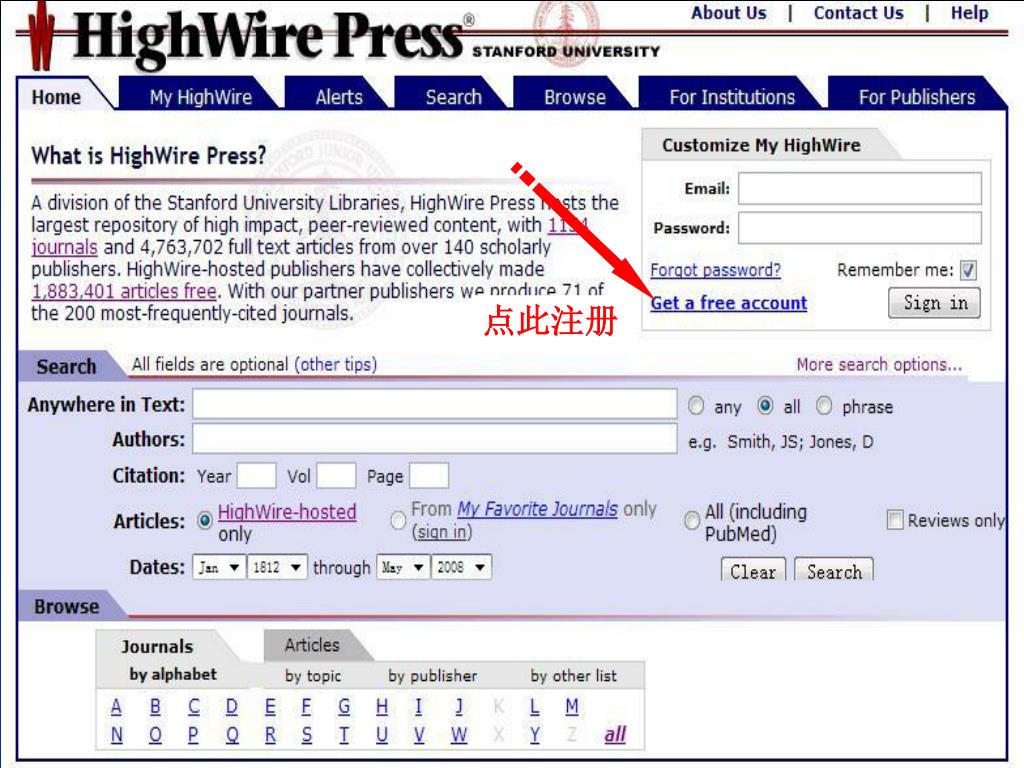Choose by alphabet option
The image size is (1024, 768).
173,675
